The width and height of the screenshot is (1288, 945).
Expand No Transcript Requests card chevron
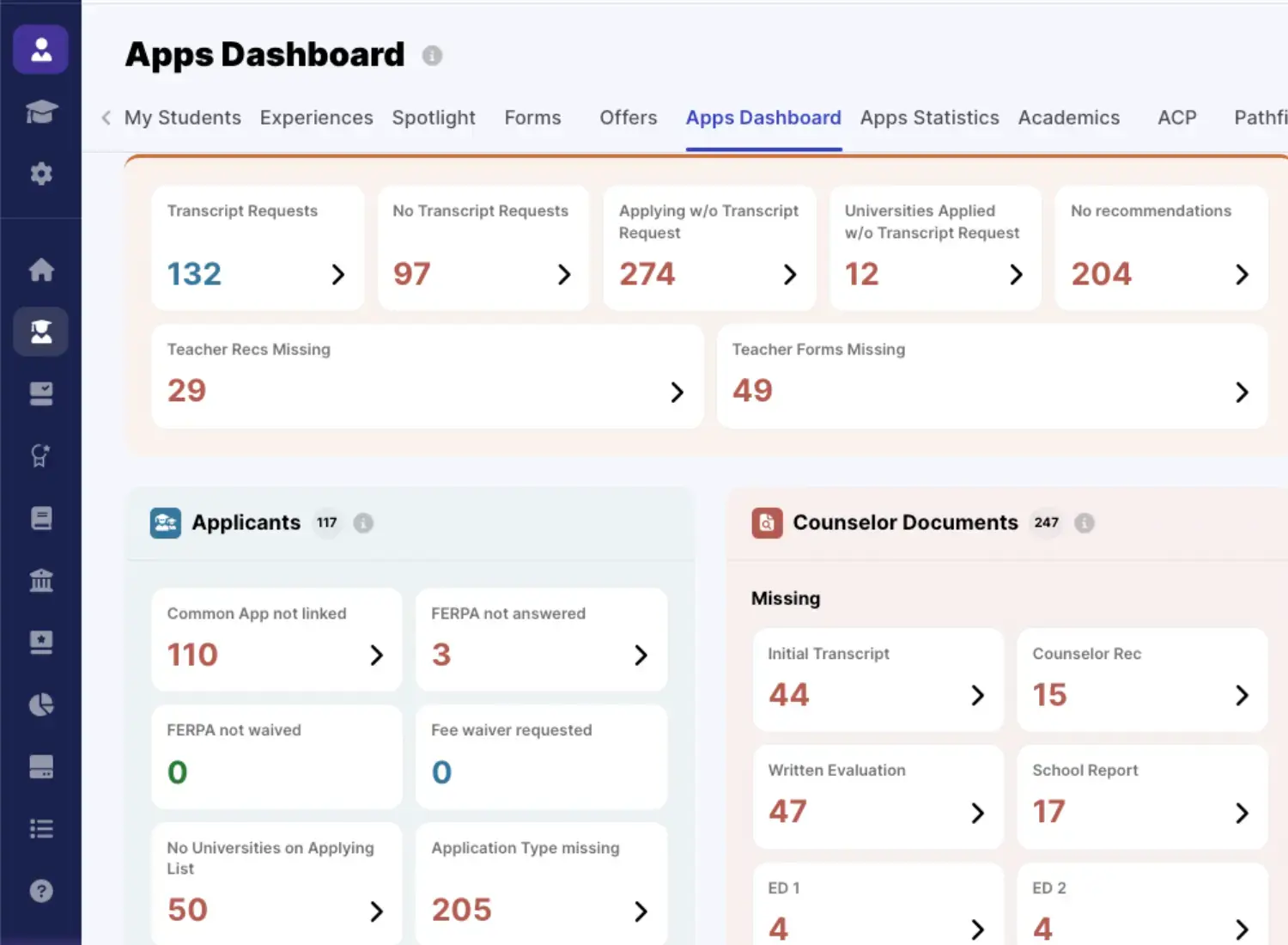tap(564, 275)
